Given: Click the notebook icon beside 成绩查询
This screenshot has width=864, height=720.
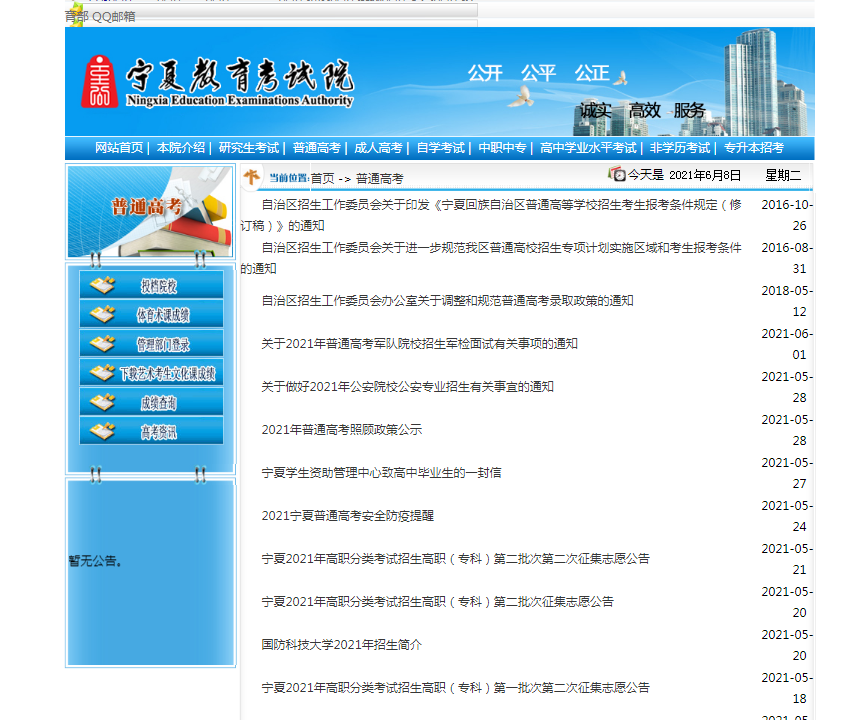Looking at the screenshot, I should pos(102,402).
